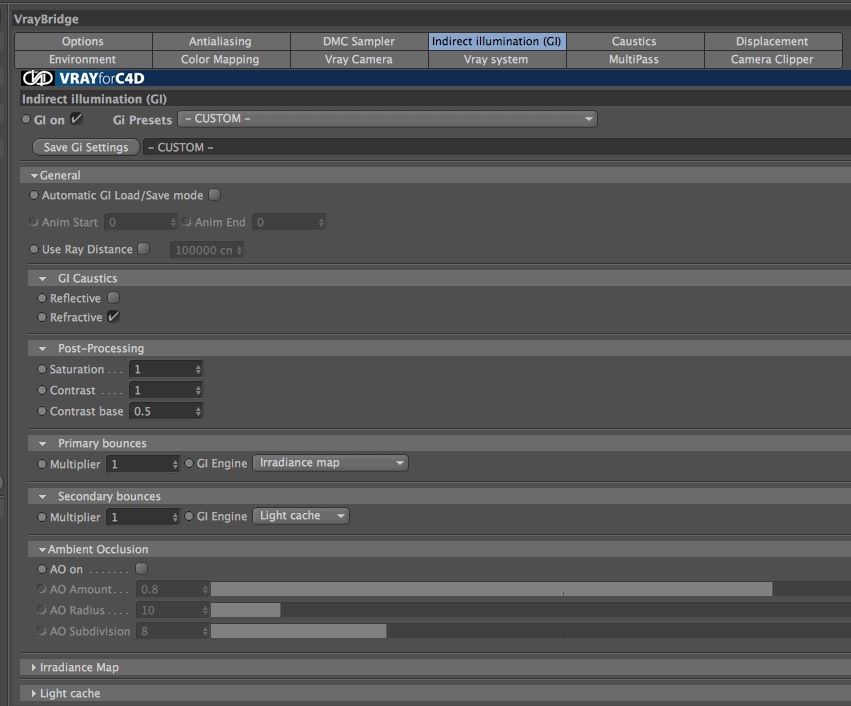Click the Secondary Multiplier stepper arrows

pos(175,517)
